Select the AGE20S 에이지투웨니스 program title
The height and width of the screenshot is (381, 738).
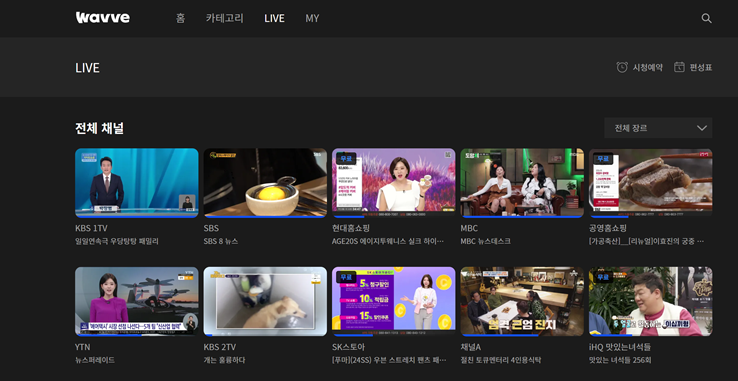pos(388,242)
